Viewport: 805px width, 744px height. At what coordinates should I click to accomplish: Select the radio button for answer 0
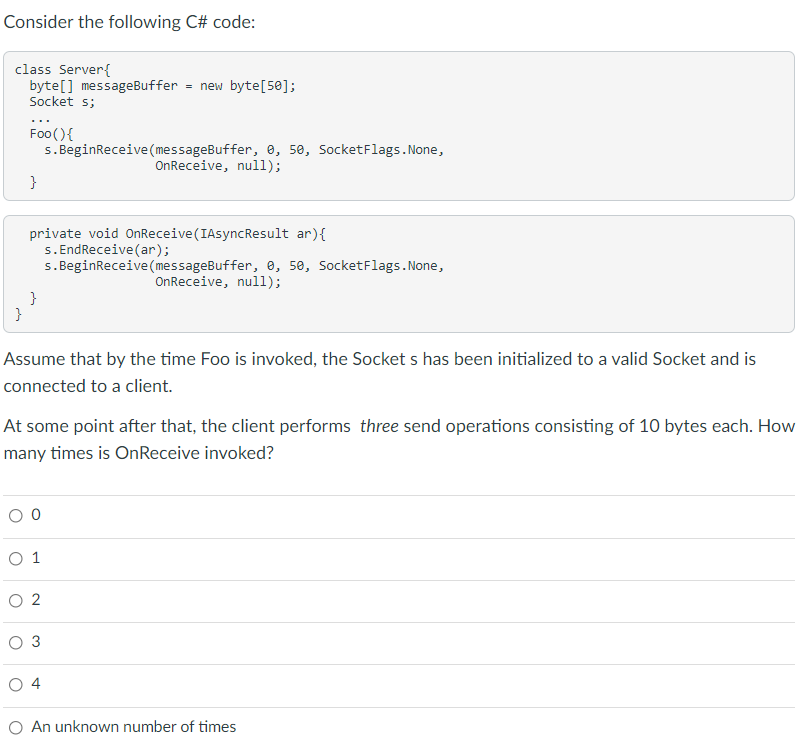pos(16,515)
